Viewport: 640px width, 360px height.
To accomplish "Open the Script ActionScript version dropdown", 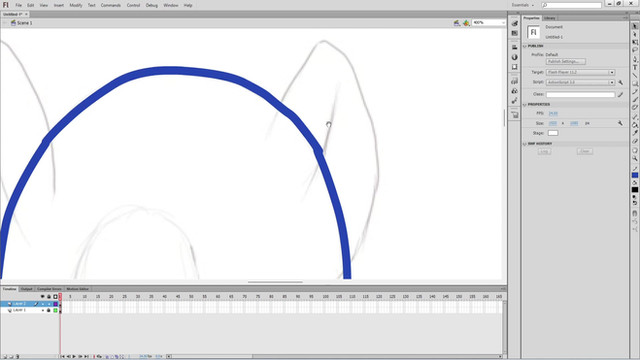I will 580,82.
